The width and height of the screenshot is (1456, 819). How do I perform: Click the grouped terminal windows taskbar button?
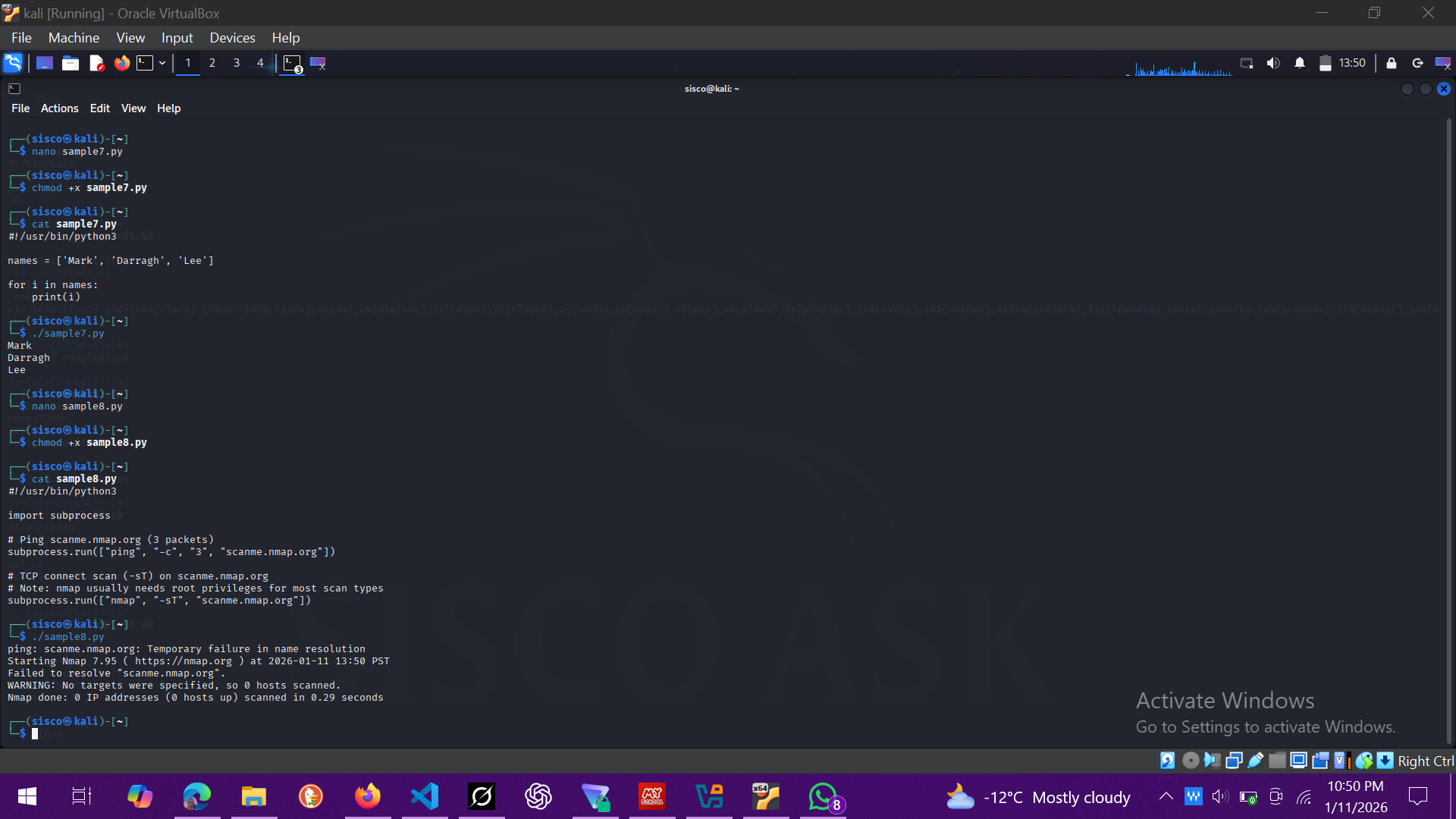click(x=292, y=64)
